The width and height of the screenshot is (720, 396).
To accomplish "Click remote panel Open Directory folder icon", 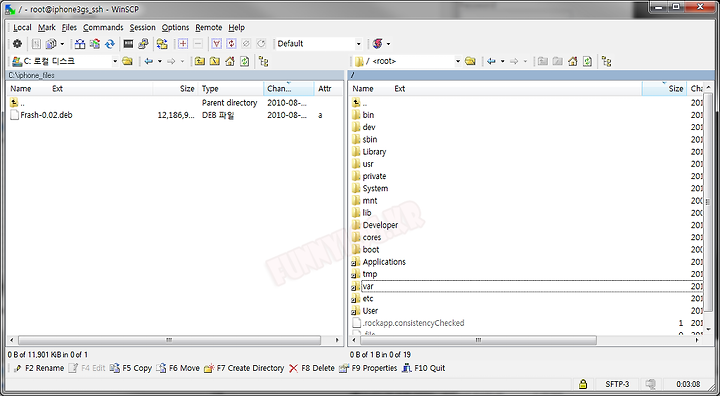I will 470,61.
